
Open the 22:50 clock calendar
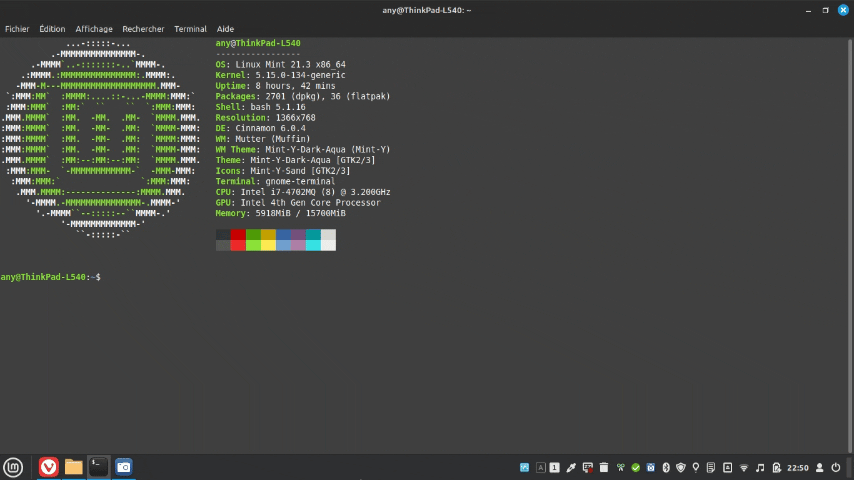coord(798,467)
